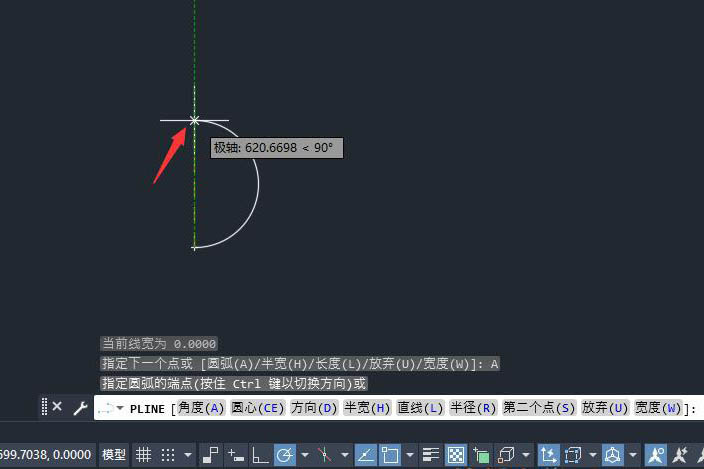This screenshot has height=469, width=704.
Task: Toggle drawing grid display
Action: point(144,455)
